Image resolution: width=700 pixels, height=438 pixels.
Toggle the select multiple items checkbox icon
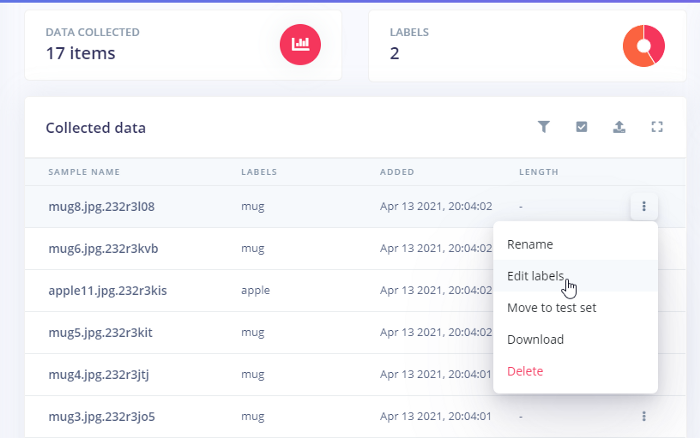click(x=581, y=127)
